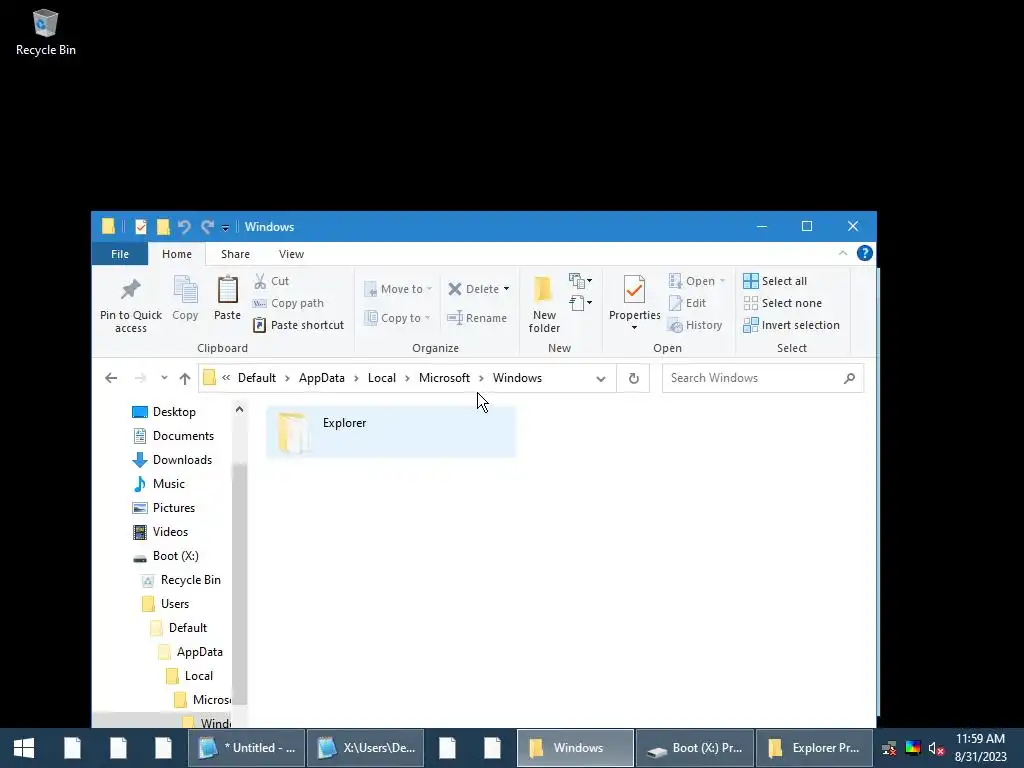
Task: Collapse the ribbon with the chevron
Action: coord(843,253)
